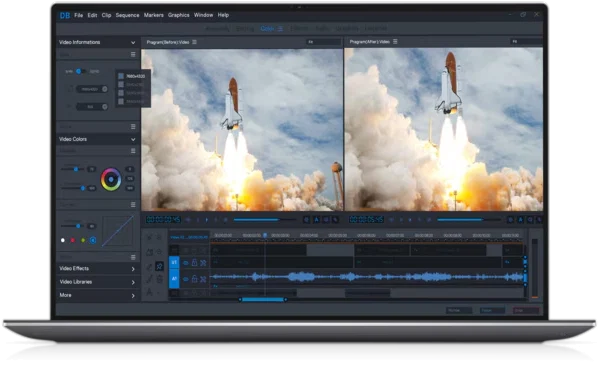This screenshot has height=367, width=599.
Task: Open panel menu above the curve graph
Action: pyautogui.click(x=133, y=205)
